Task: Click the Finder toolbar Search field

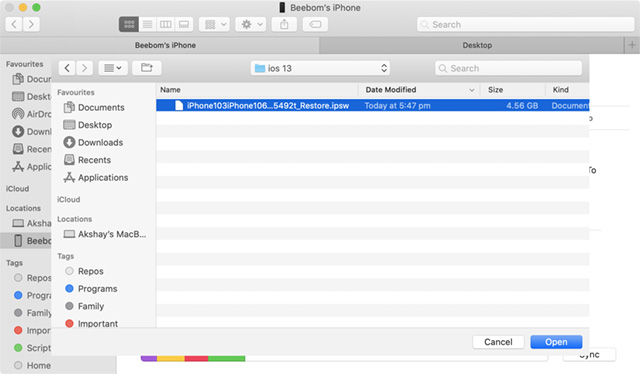Action: (x=526, y=24)
